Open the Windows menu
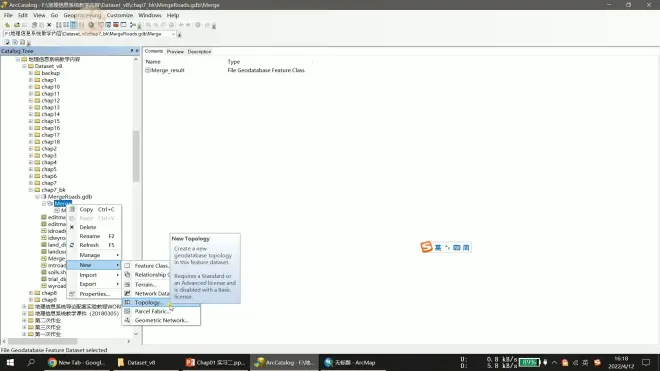This screenshot has height=371, width=660. [150, 15]
